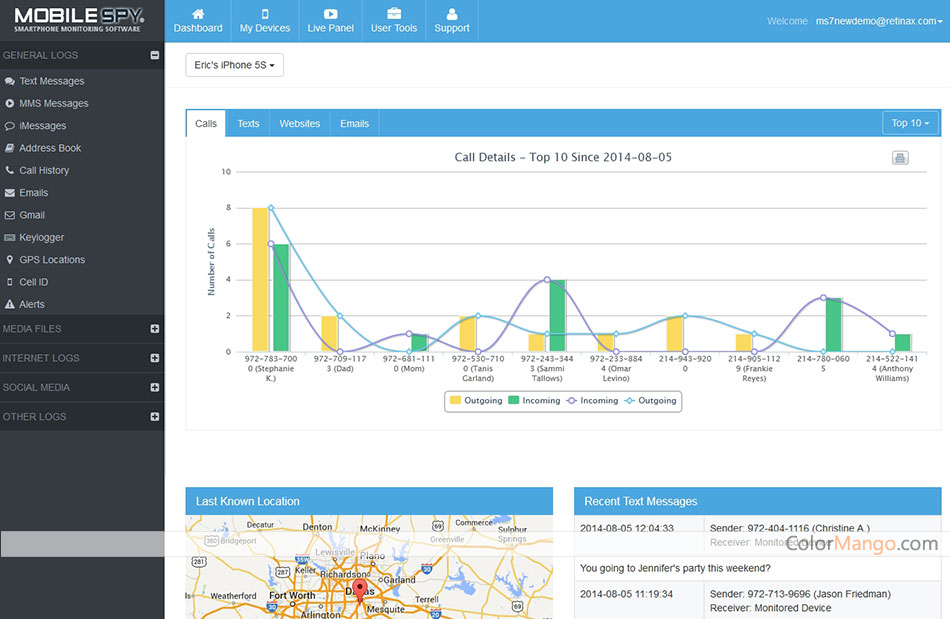Click the 'Call Details – Top 10 Since 2014-08-05' title
Screen dimensions: 950x619
pyautogui.click(x=563, y=157)
